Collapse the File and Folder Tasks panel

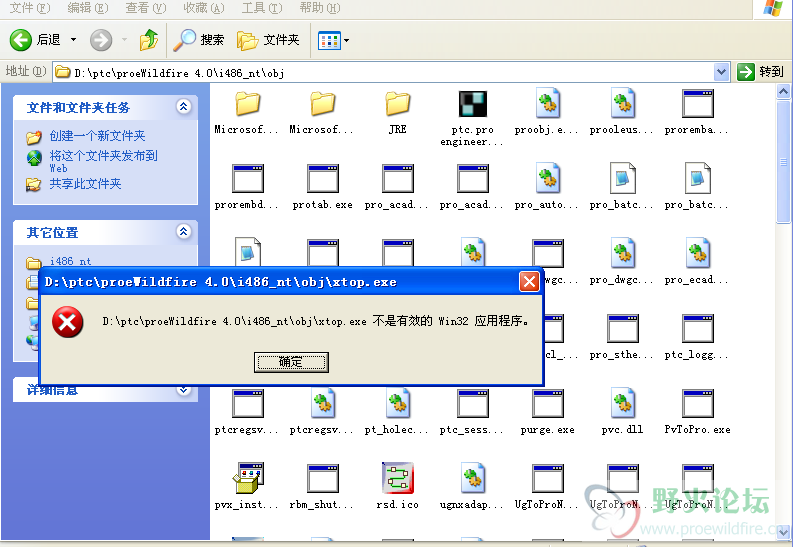184,107
